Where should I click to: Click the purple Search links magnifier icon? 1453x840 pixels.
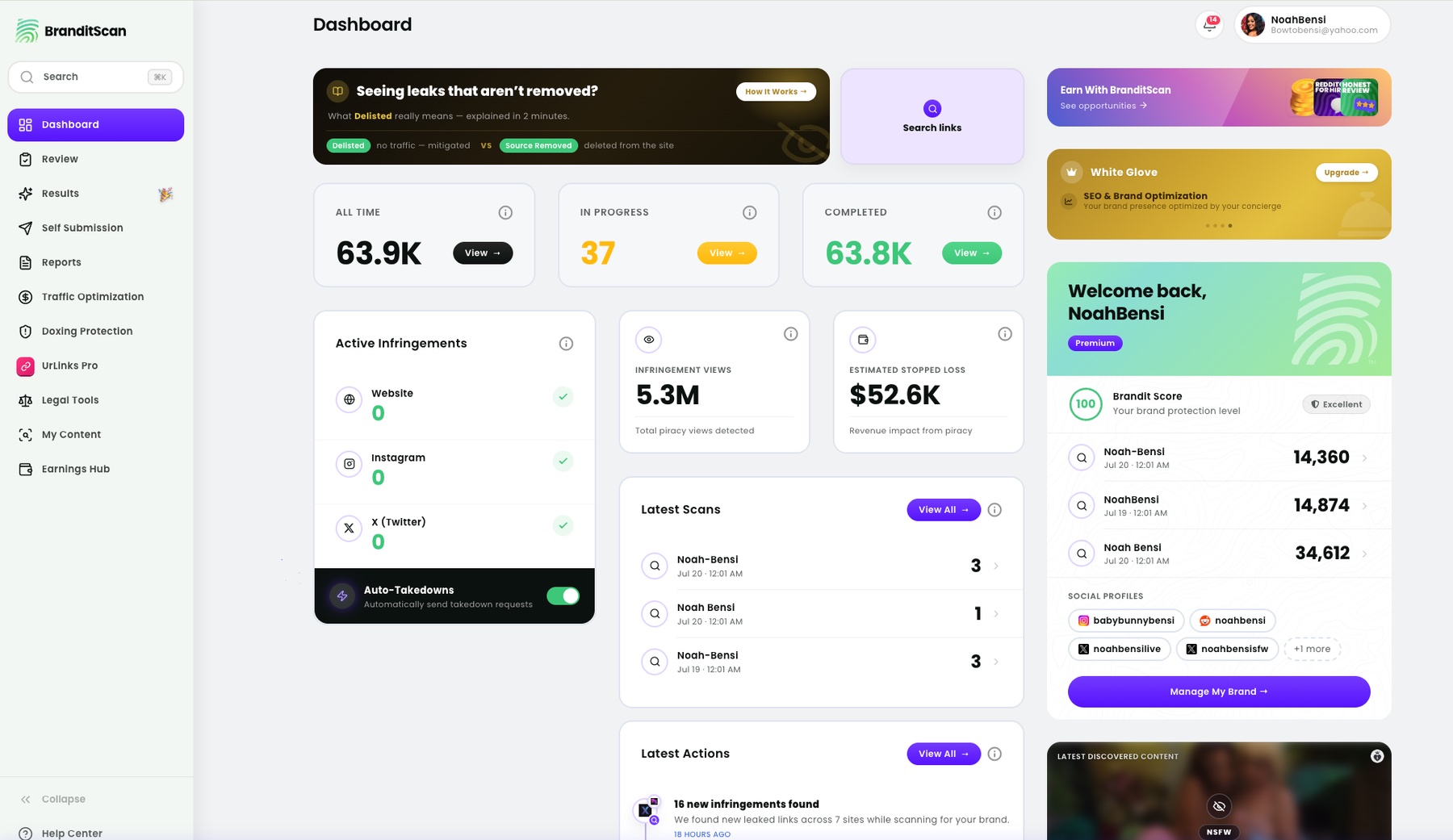click(x=932, y=109)
